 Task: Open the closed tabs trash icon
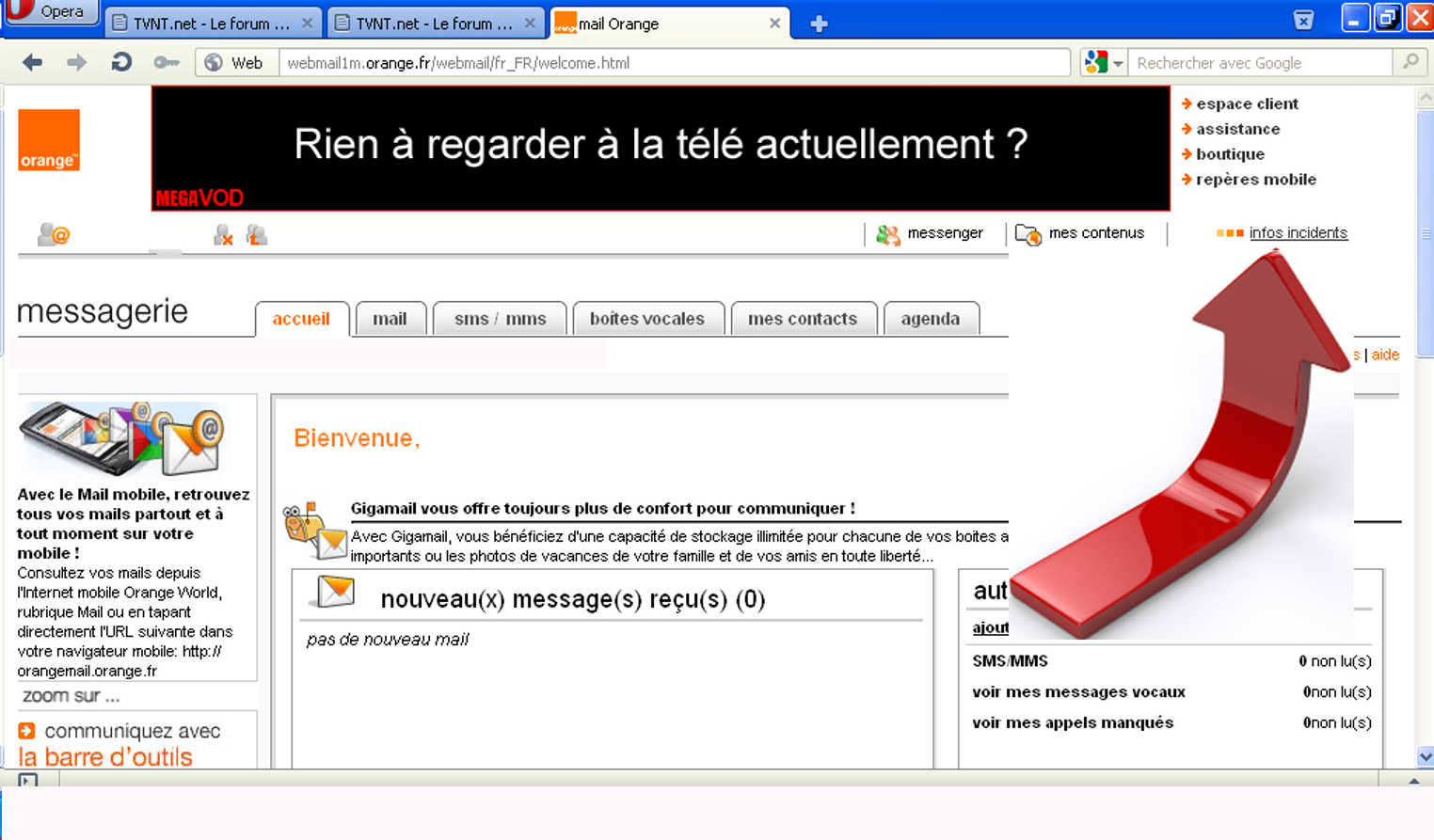point(1303,21)
